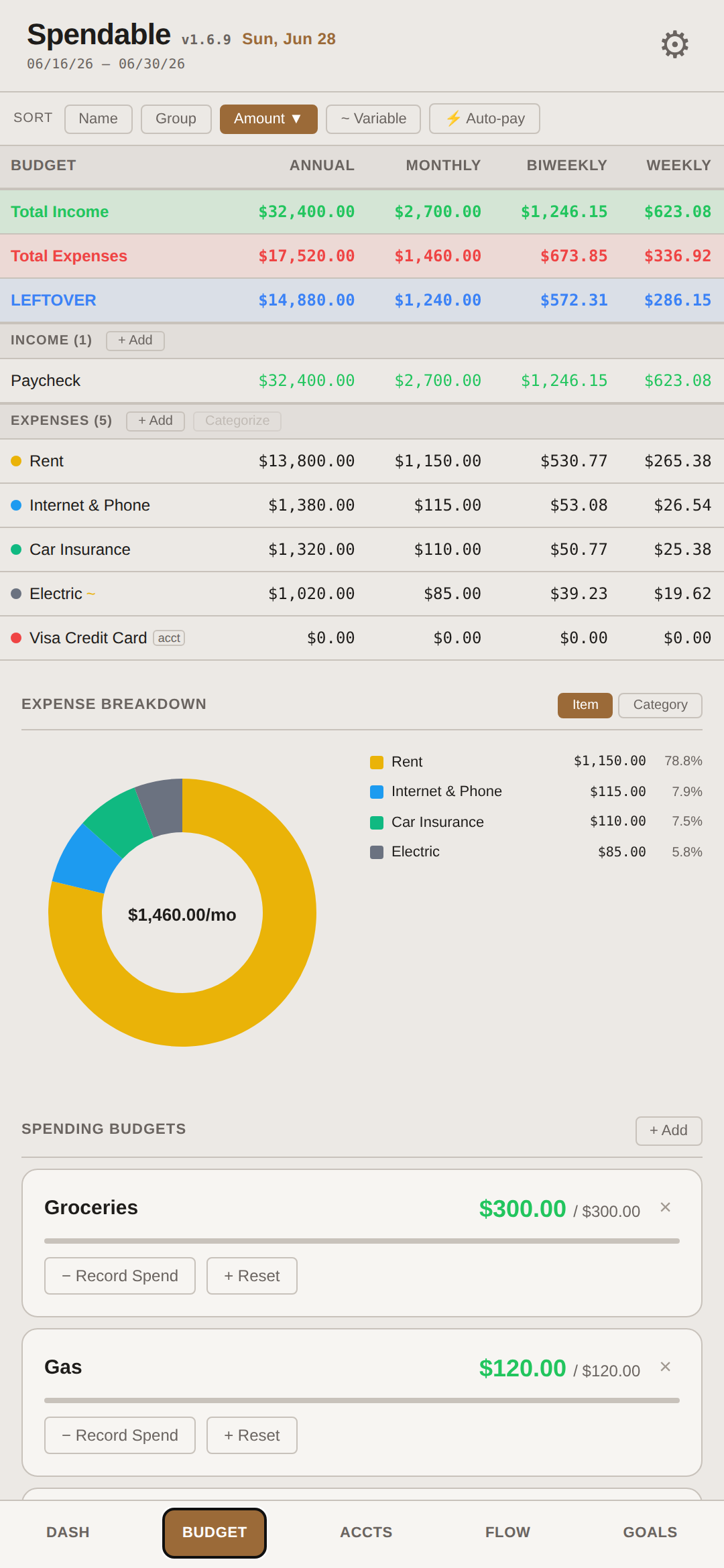This screenshot has width=724, height=1568.
Task: Remove the Groceries budget with its X
Action: point(665,1207)
